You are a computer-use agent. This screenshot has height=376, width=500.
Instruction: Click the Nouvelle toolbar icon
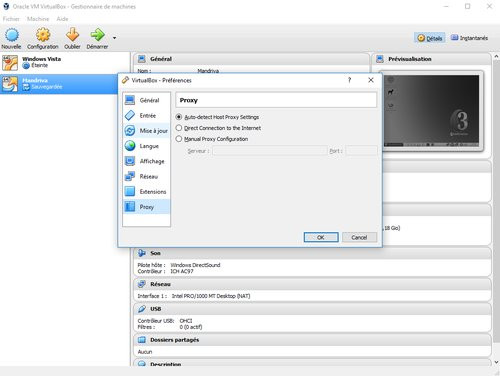pyautogui.click(x=12, y=35)
